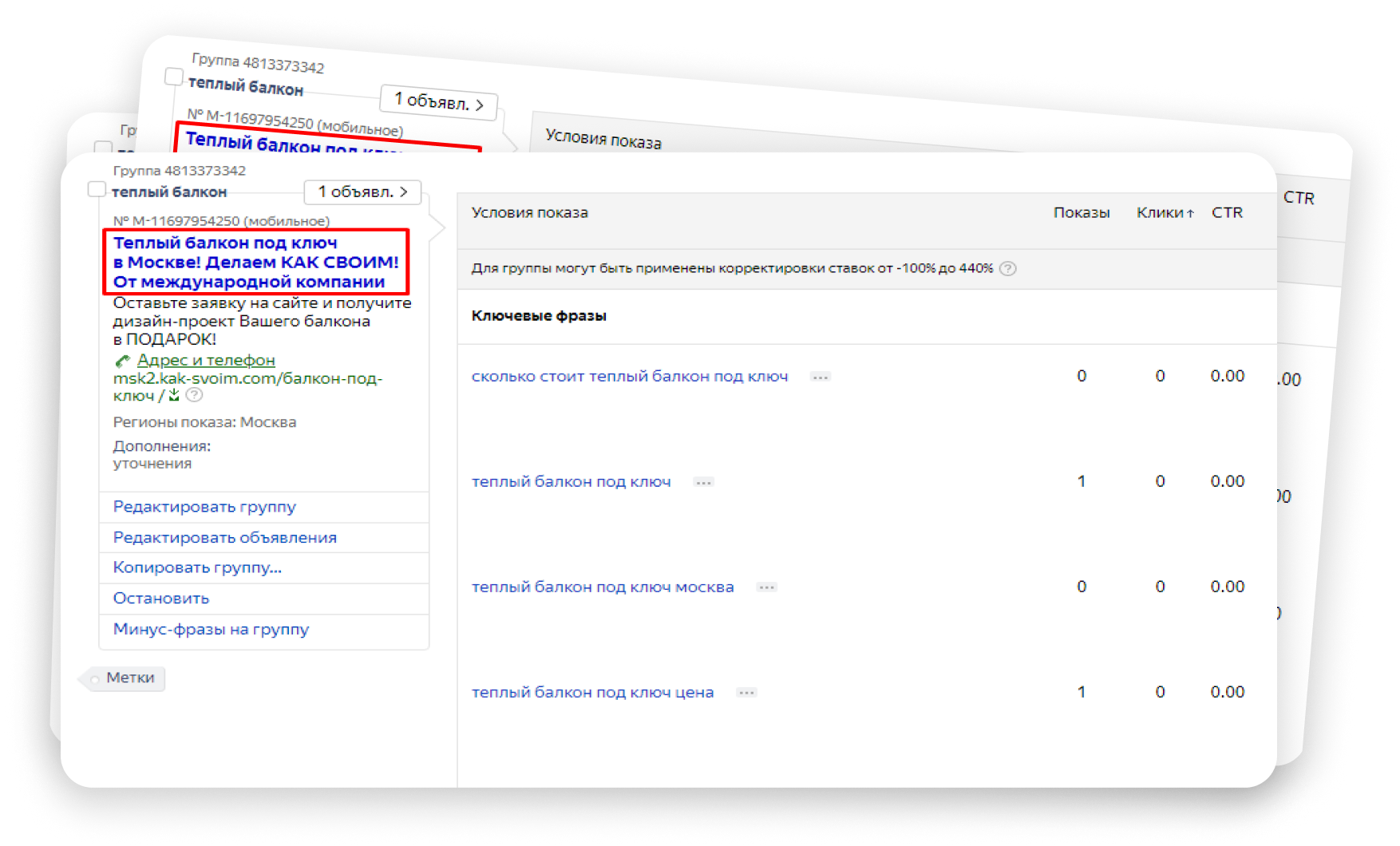Image resolution: width=1400 pixels, height=846 pixels.
Task: Select 'Копировать группу...' in the group actions
Action: 197,567
